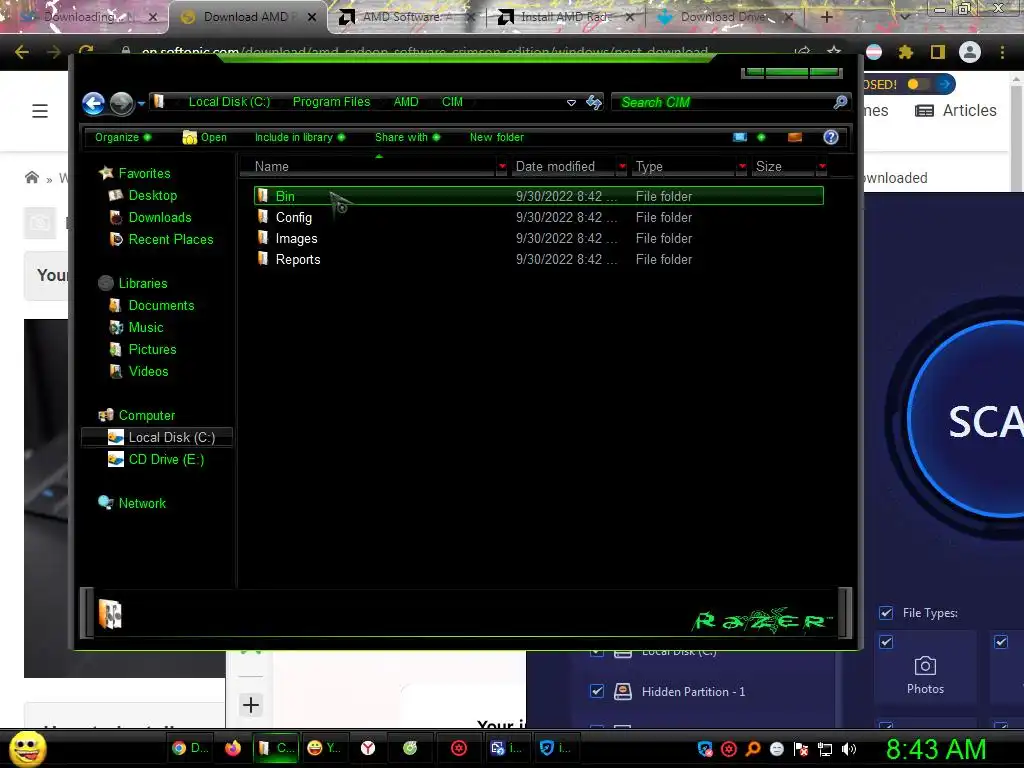
Task: Toggle the preview pane icon
Action: (795, 137)
